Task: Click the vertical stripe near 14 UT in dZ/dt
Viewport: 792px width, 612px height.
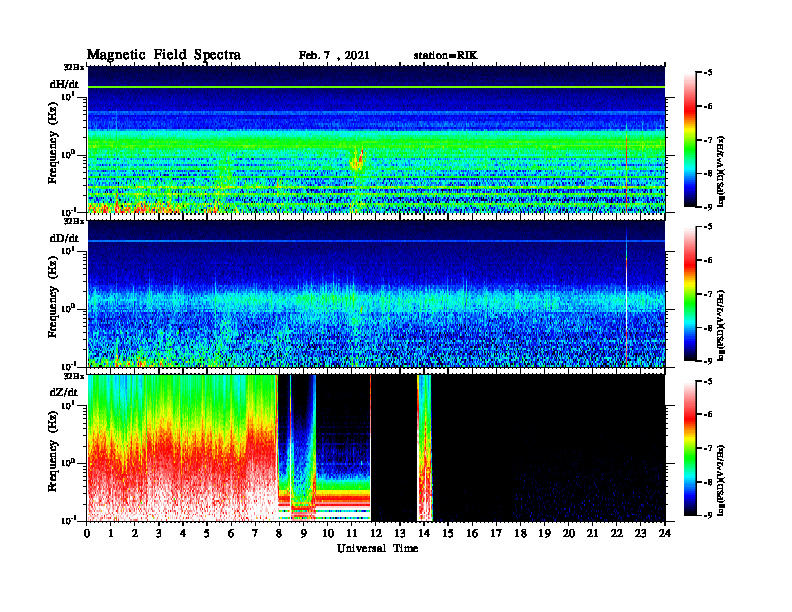Action: point(425,448)
